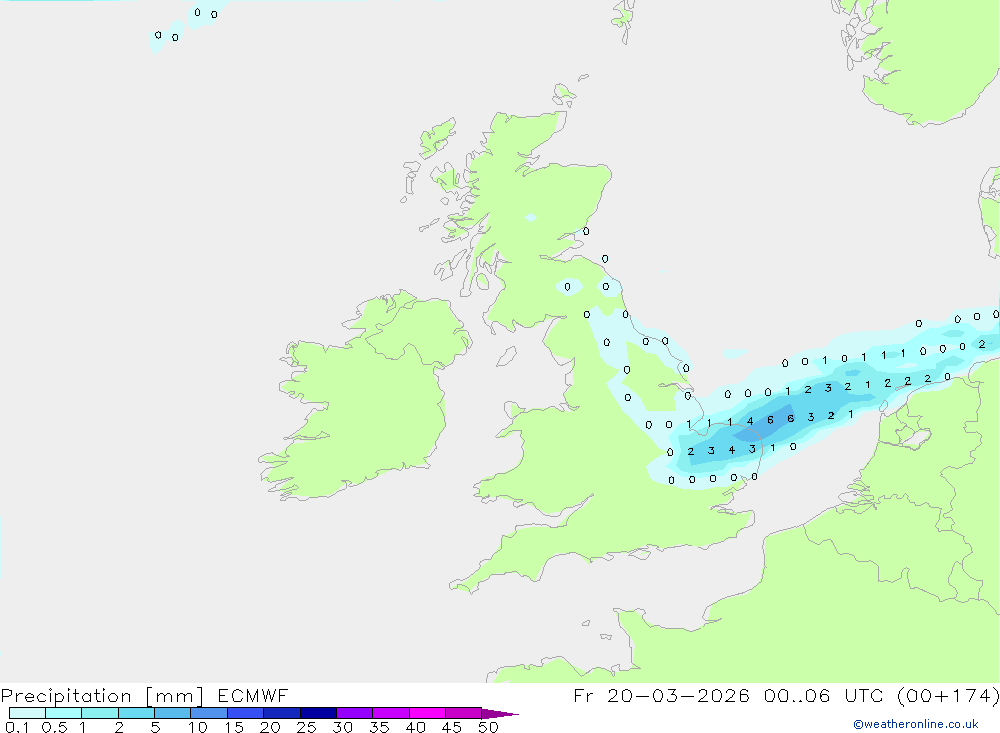Select the 5–10 mm legend color swatch
This screenshot has height=733, width=1000.
coord(172,713)
